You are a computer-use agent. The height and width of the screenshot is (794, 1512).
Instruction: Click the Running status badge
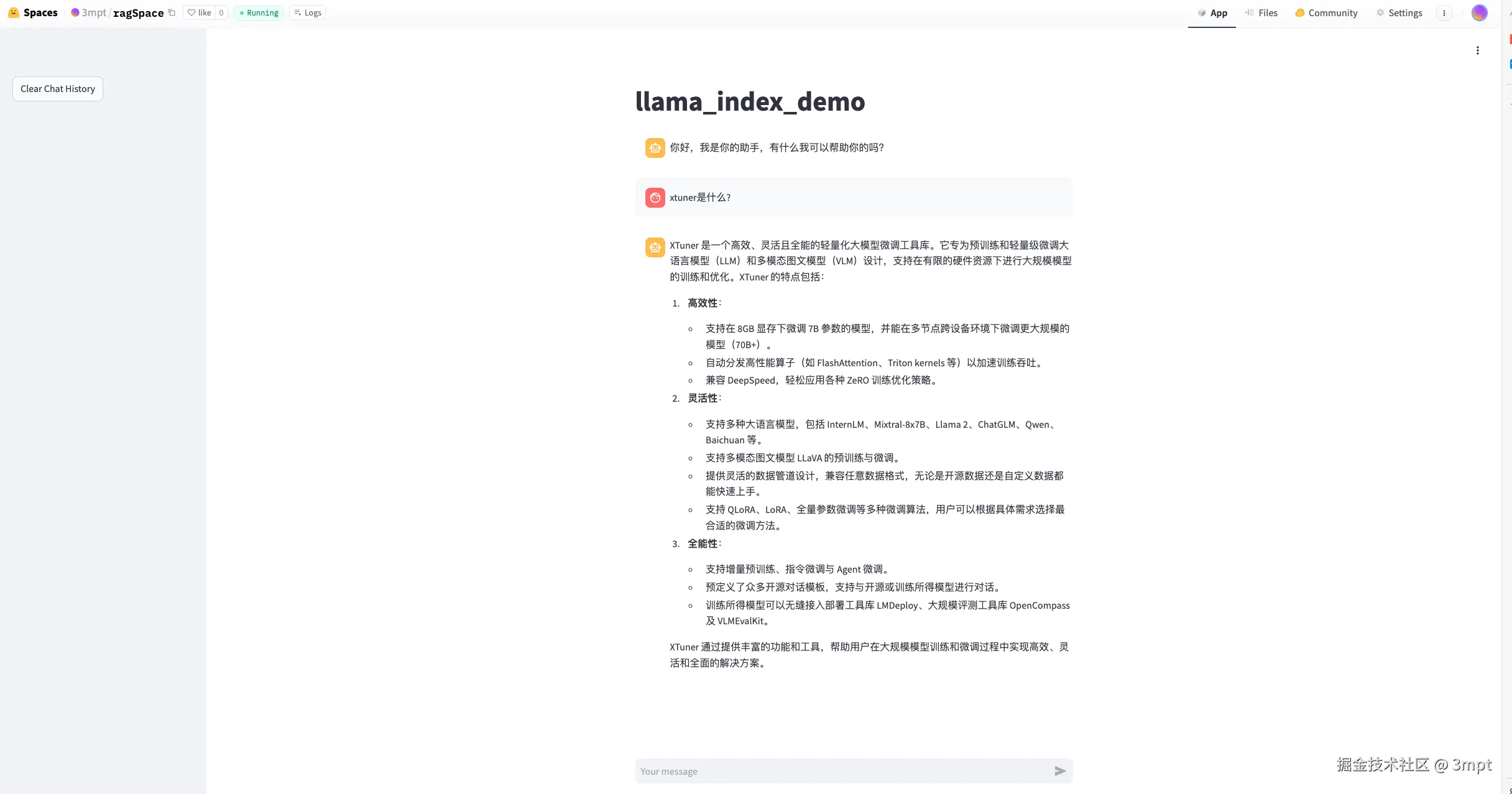[x=259, y=12]
